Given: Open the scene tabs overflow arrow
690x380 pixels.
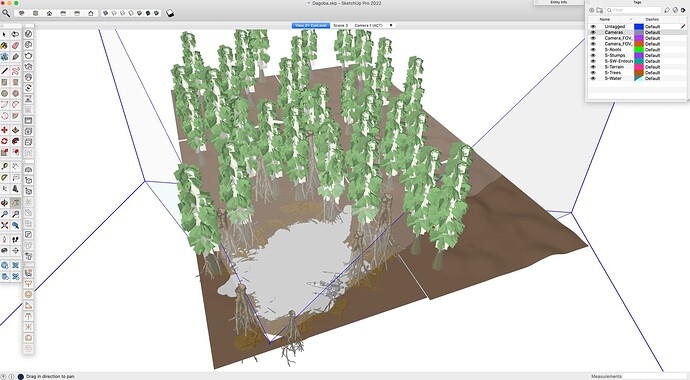Looking at the screenshot, I should pyautogui.click(x=391, y=26).
